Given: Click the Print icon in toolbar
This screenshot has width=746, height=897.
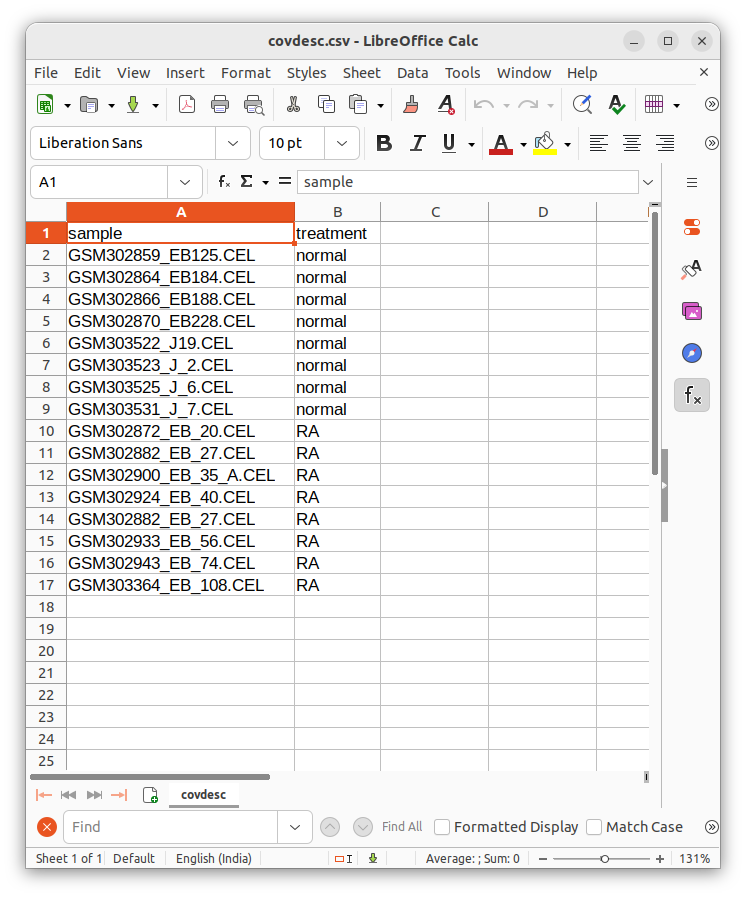Looking at the screenshot, I should click(220, 105).
